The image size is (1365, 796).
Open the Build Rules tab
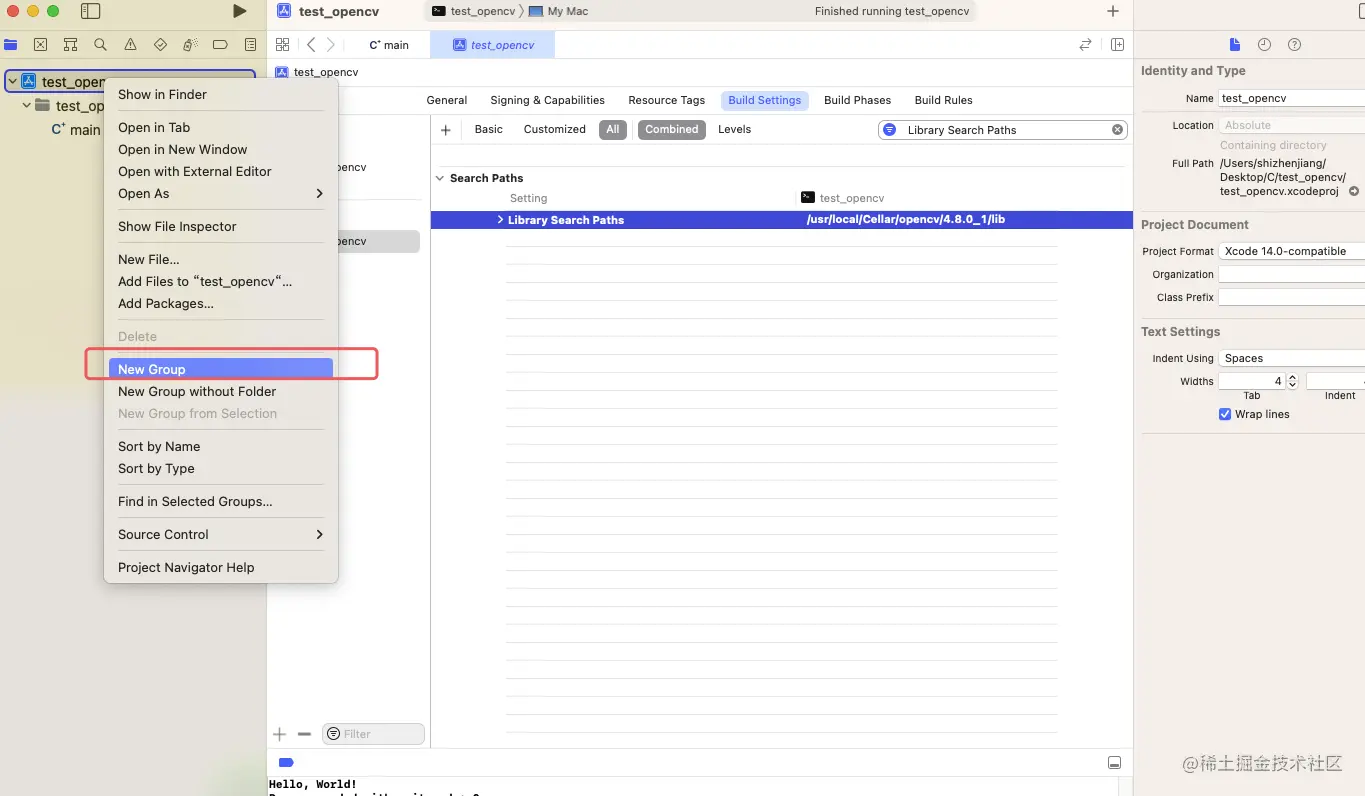tap(943, 100)
